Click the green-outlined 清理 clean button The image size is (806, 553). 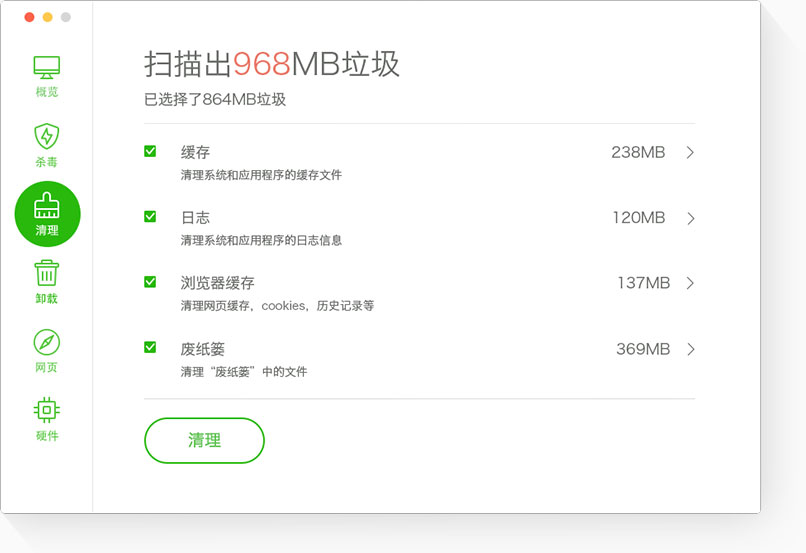(x=204, y=440)
